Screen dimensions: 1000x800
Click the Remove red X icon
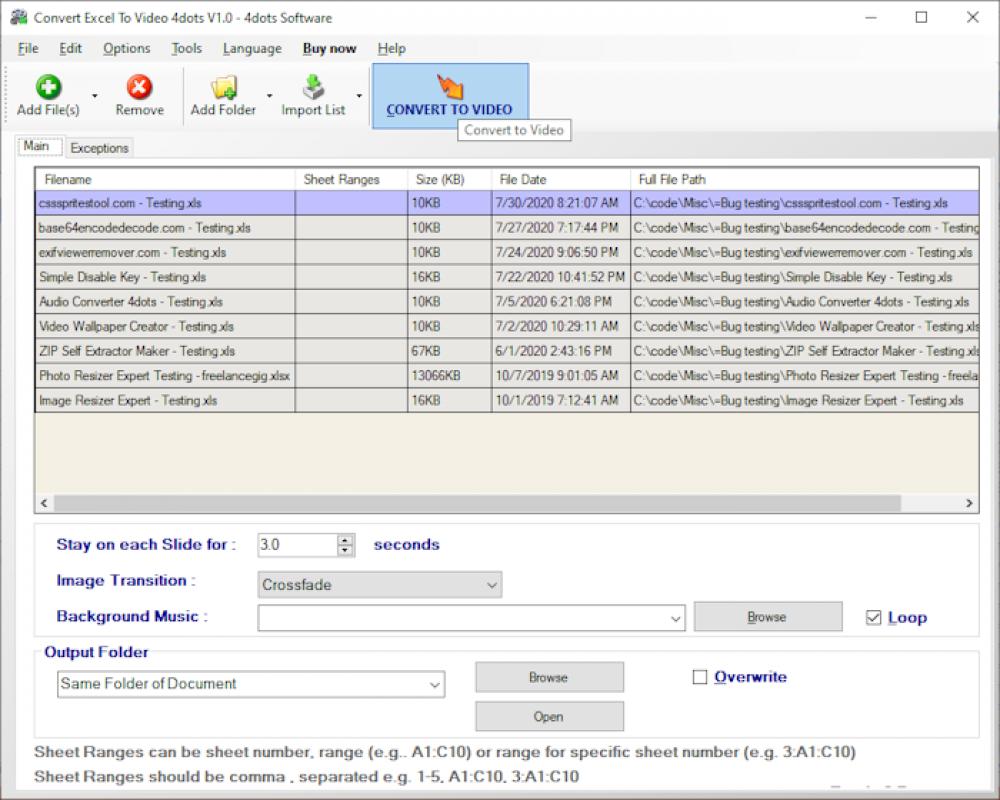(139, 85)
